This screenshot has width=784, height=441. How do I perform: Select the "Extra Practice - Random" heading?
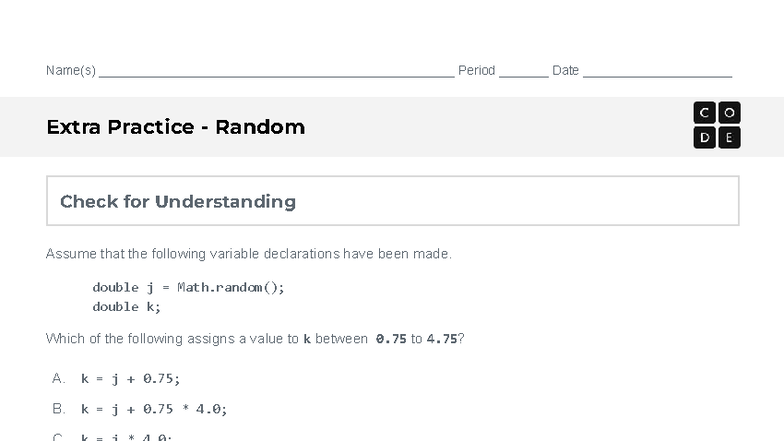tap(175, 127)
